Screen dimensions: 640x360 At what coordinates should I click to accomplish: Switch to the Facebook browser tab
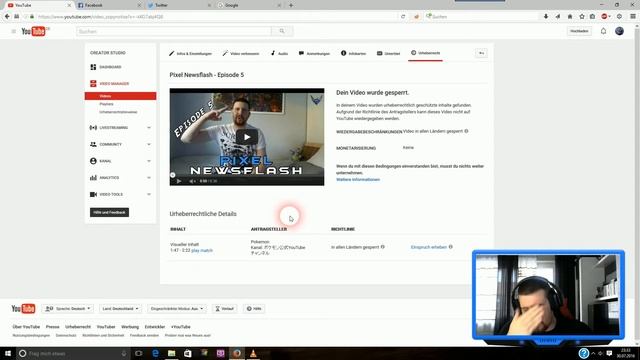tap(108, 5)
